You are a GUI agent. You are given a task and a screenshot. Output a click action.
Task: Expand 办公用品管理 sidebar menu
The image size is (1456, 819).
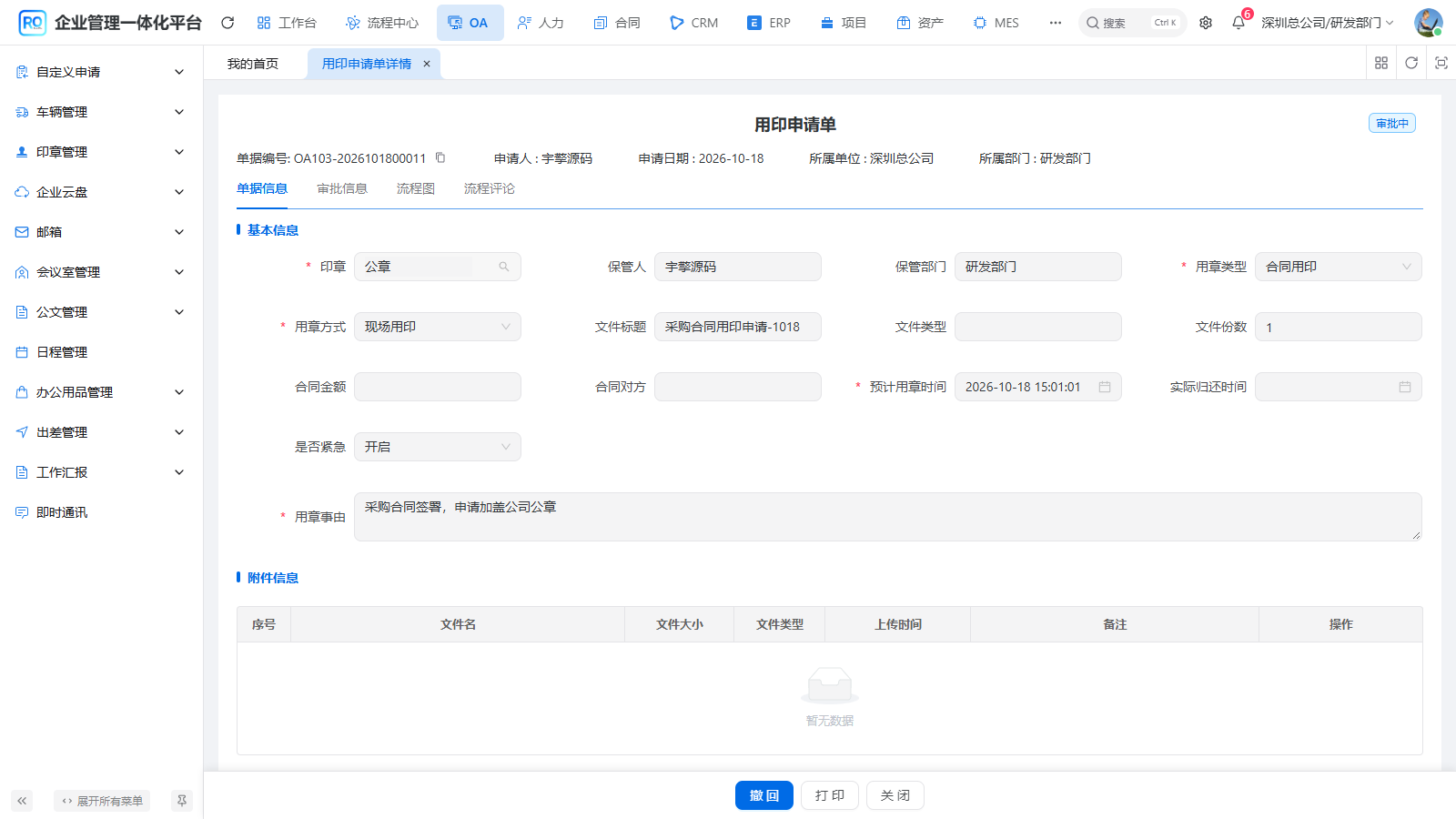(x=101, y=392)
